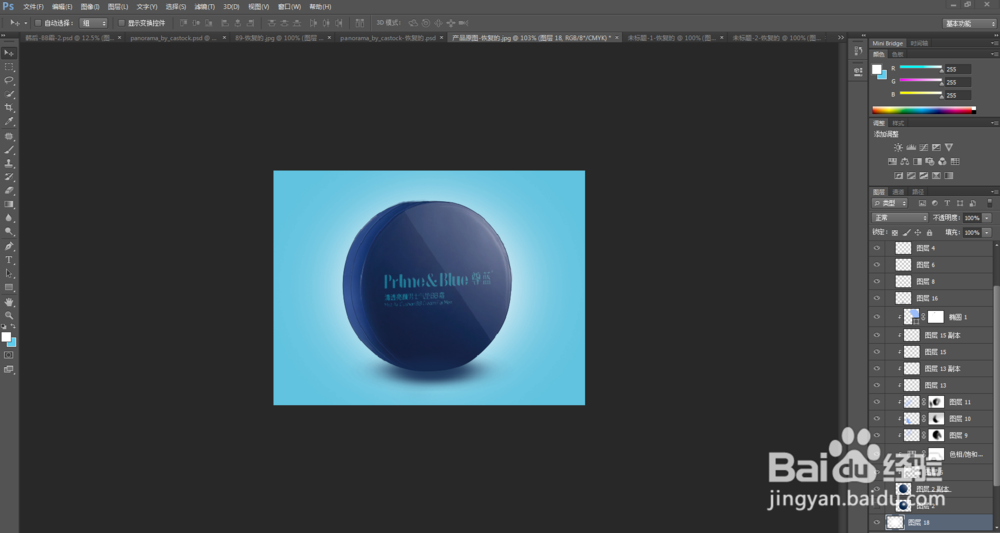Add a Channel Mixer adjustment
This screenshot has height=533, width=1000.
pos(943,161)
